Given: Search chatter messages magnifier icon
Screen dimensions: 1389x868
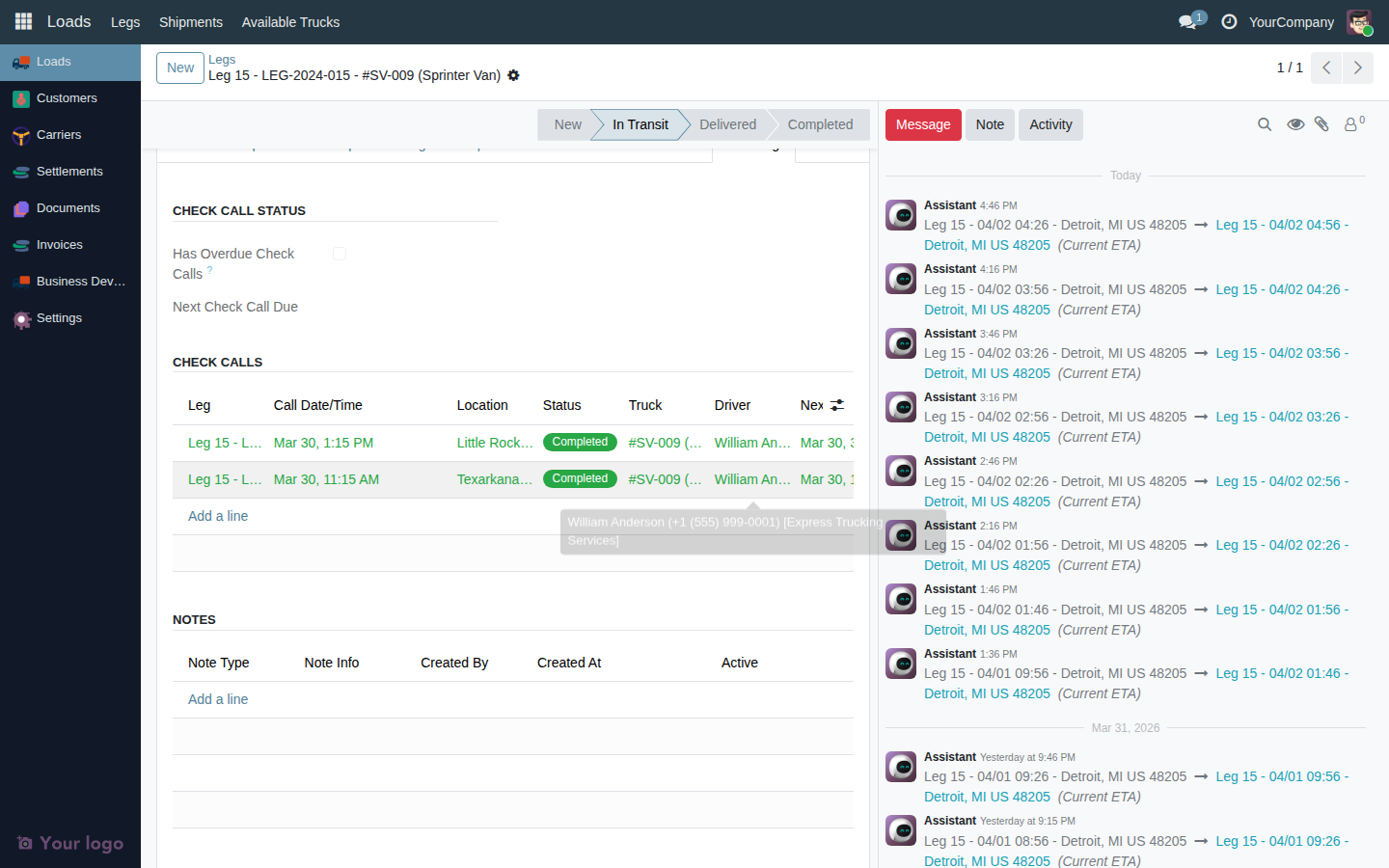Looking at the screenshot, I should coord(1265,124).
